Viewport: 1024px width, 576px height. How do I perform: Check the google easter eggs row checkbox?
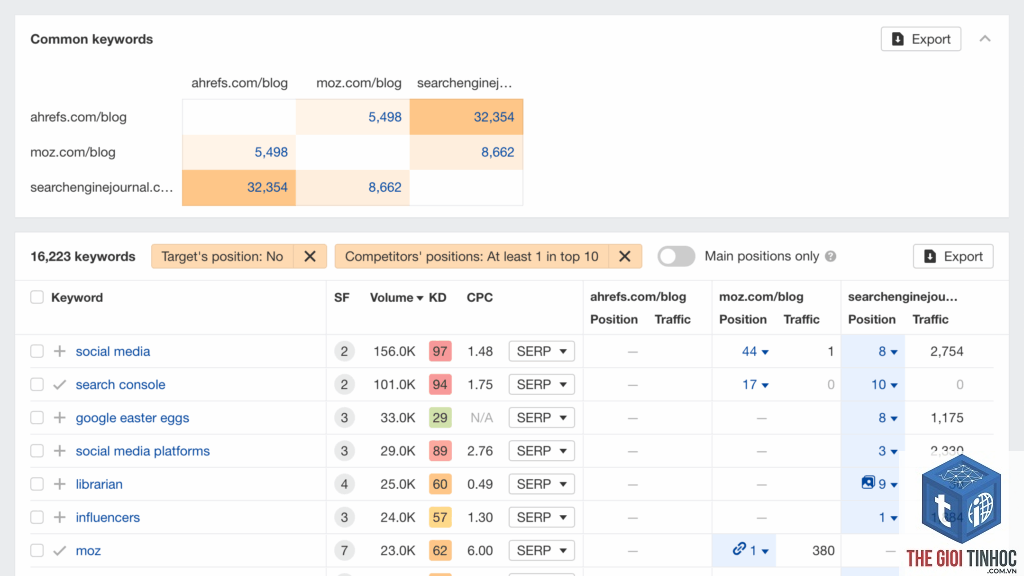pyautogui.click(x=37, y=418)
